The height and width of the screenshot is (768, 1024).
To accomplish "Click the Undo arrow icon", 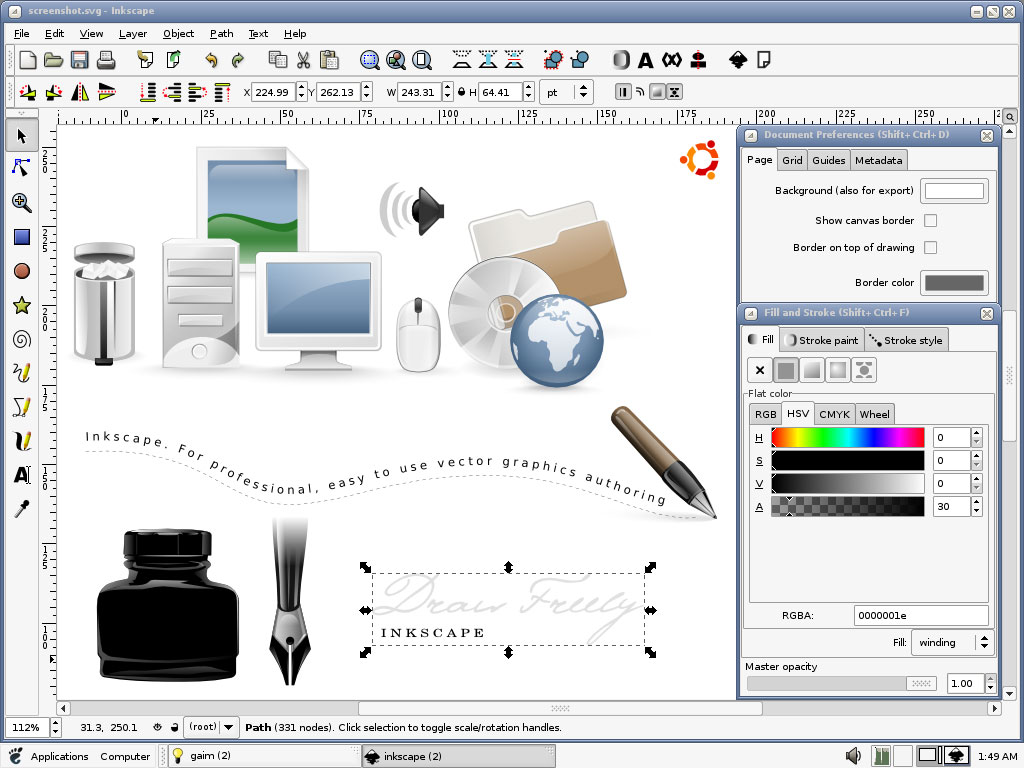I will tap(211, 60).
